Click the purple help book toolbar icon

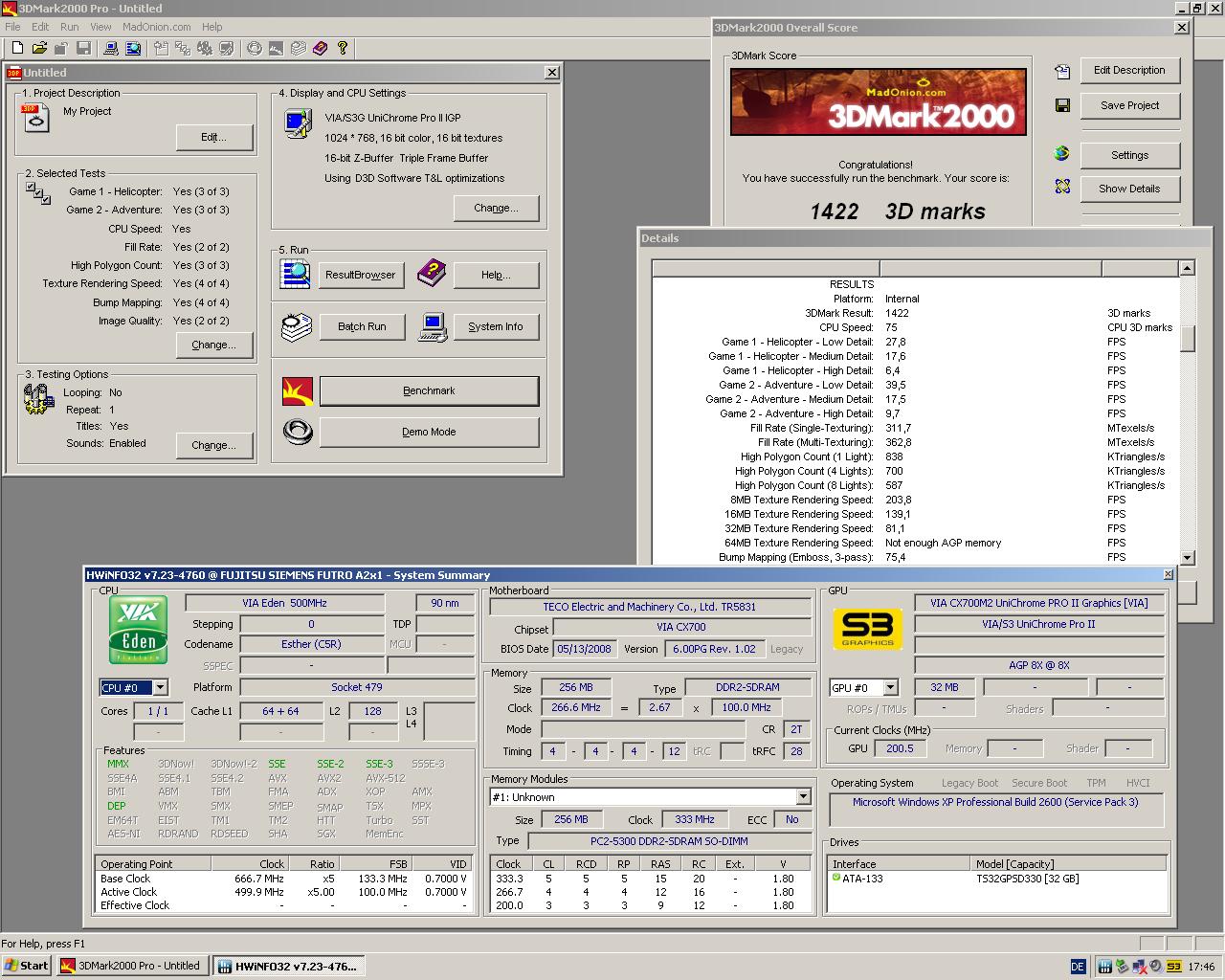coord(320,48)
